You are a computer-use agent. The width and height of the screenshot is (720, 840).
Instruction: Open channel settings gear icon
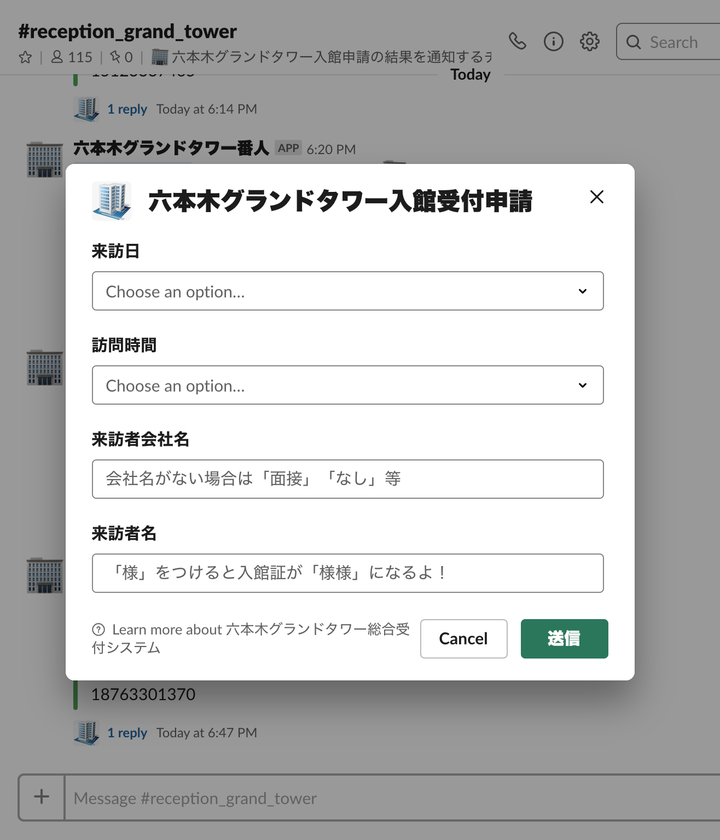589,41
